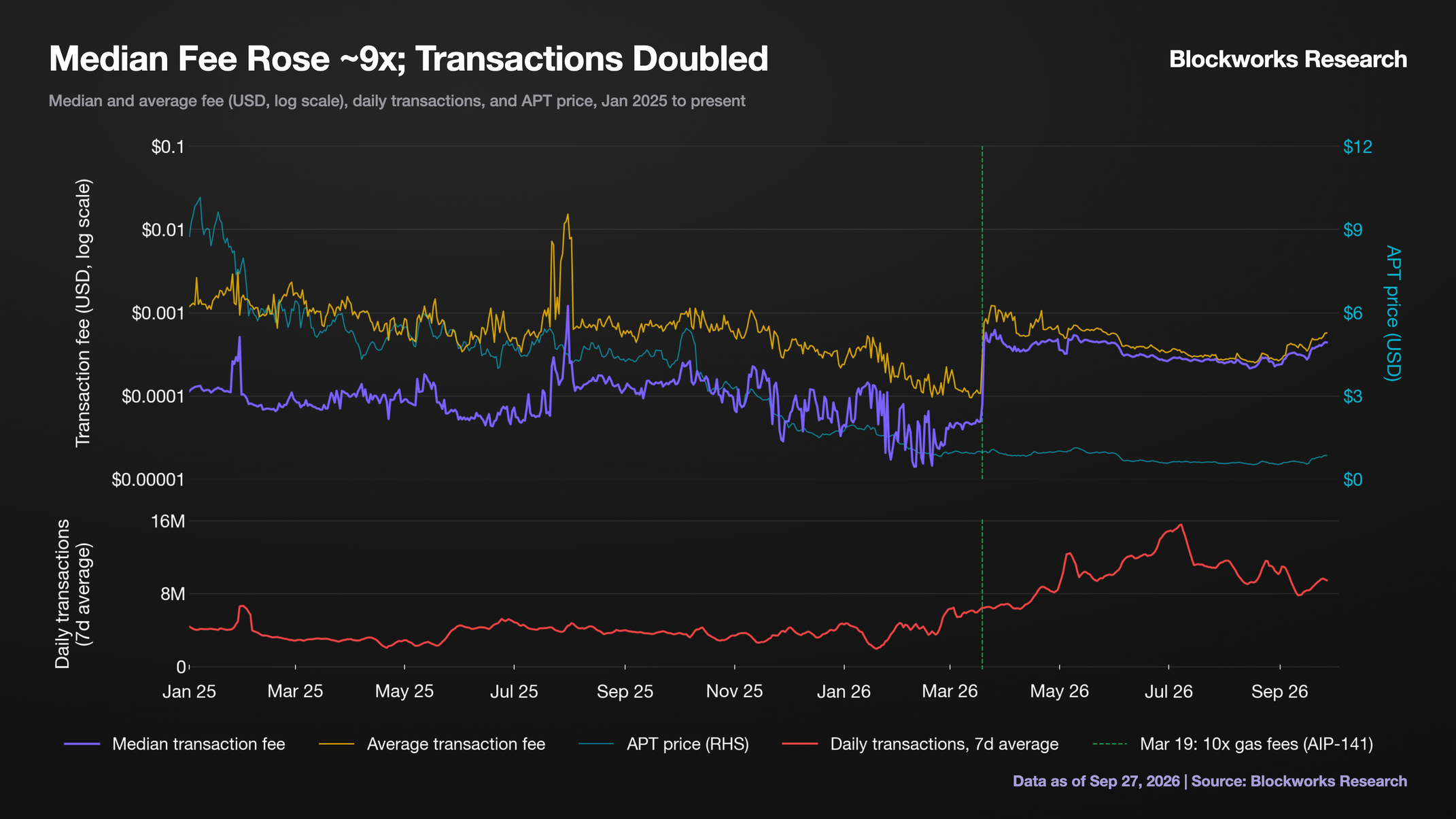
Task: Click the $3 right axis label
Action: [1353, 396]
